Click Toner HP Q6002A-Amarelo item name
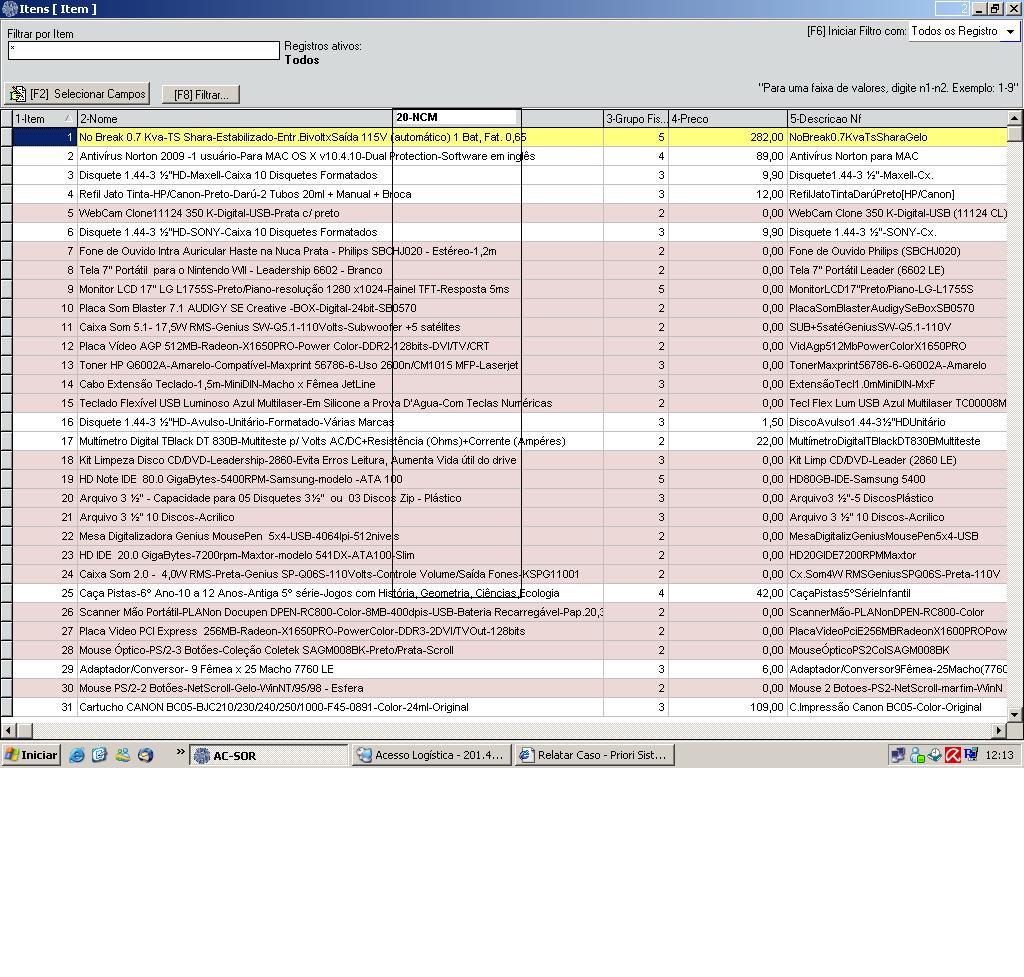Screen dimensions: 1024x977 [298, 365]
